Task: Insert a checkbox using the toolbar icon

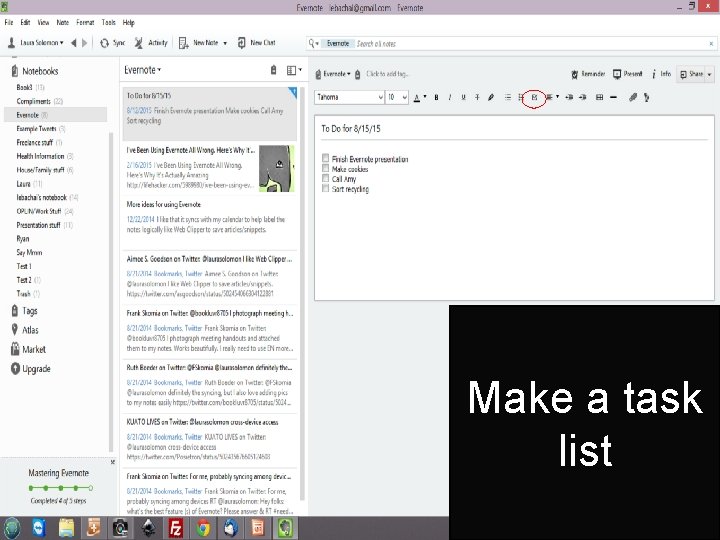Action: pyautogui.click(x=534, y=97)
